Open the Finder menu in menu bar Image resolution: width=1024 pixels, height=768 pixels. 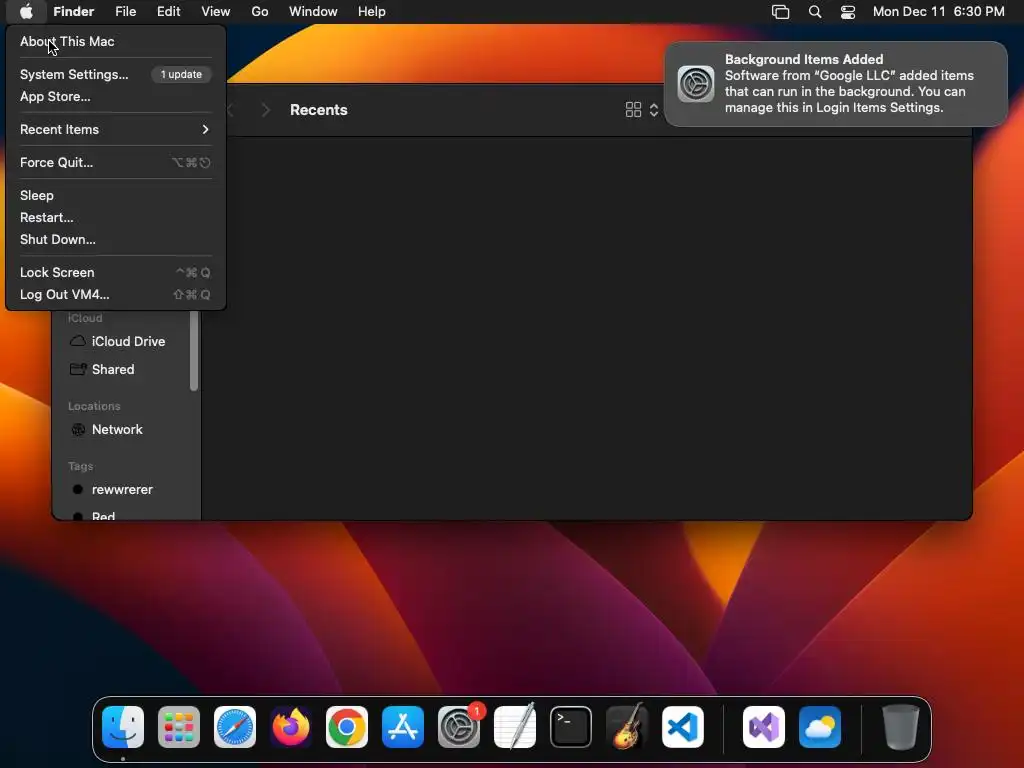[x=74, y=12]
